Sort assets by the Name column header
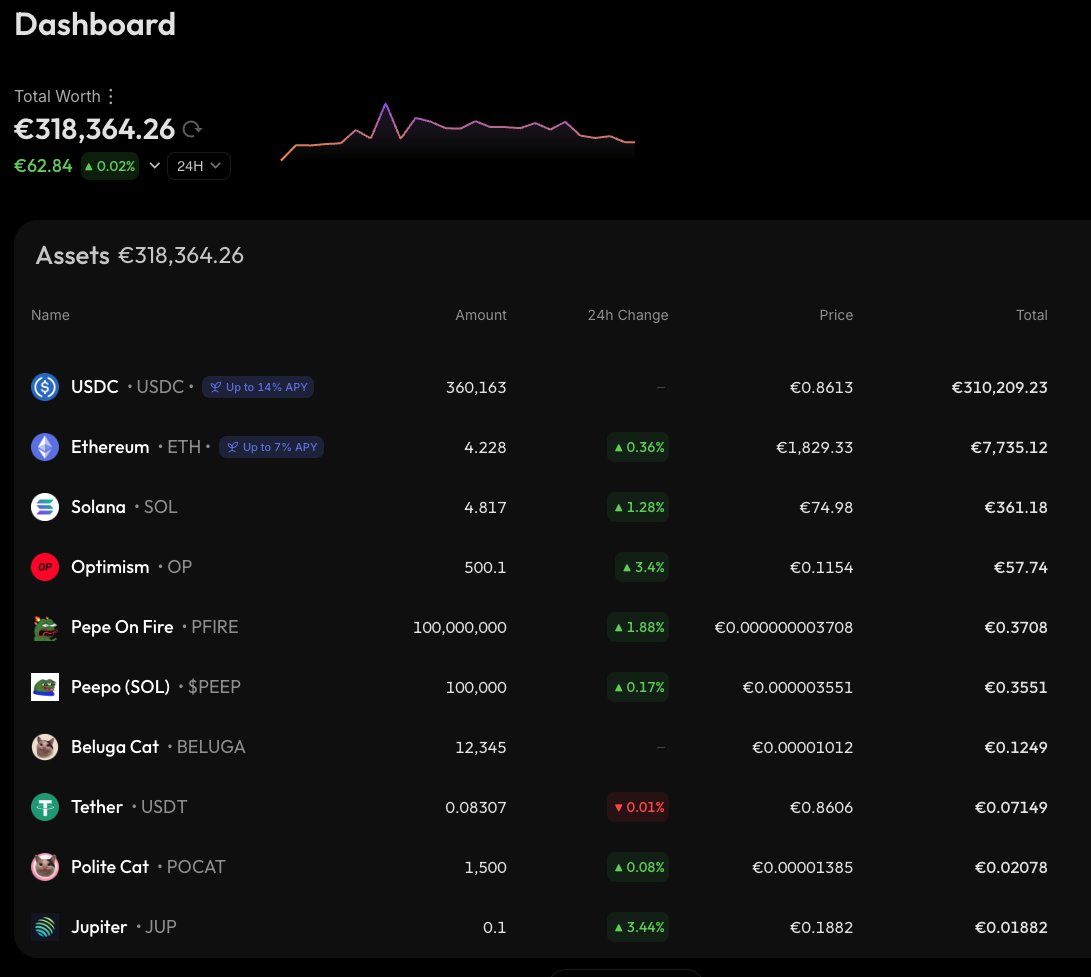The height and width of the screenshot is (977, 1091). coord(50,315)
